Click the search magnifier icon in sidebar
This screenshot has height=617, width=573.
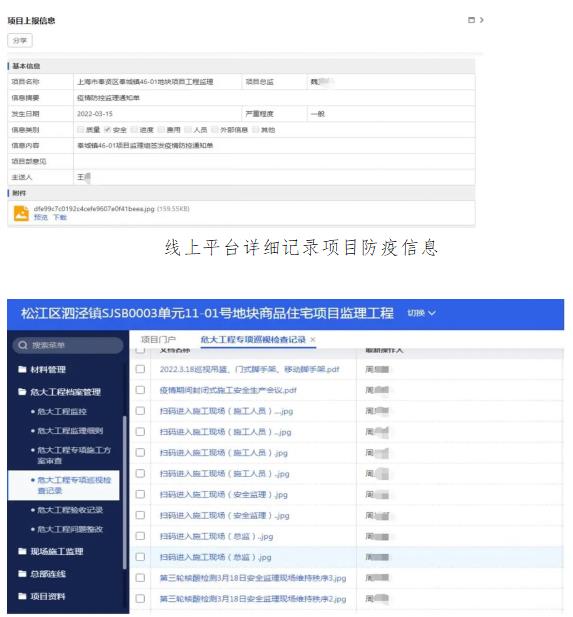tap(23, 345)
